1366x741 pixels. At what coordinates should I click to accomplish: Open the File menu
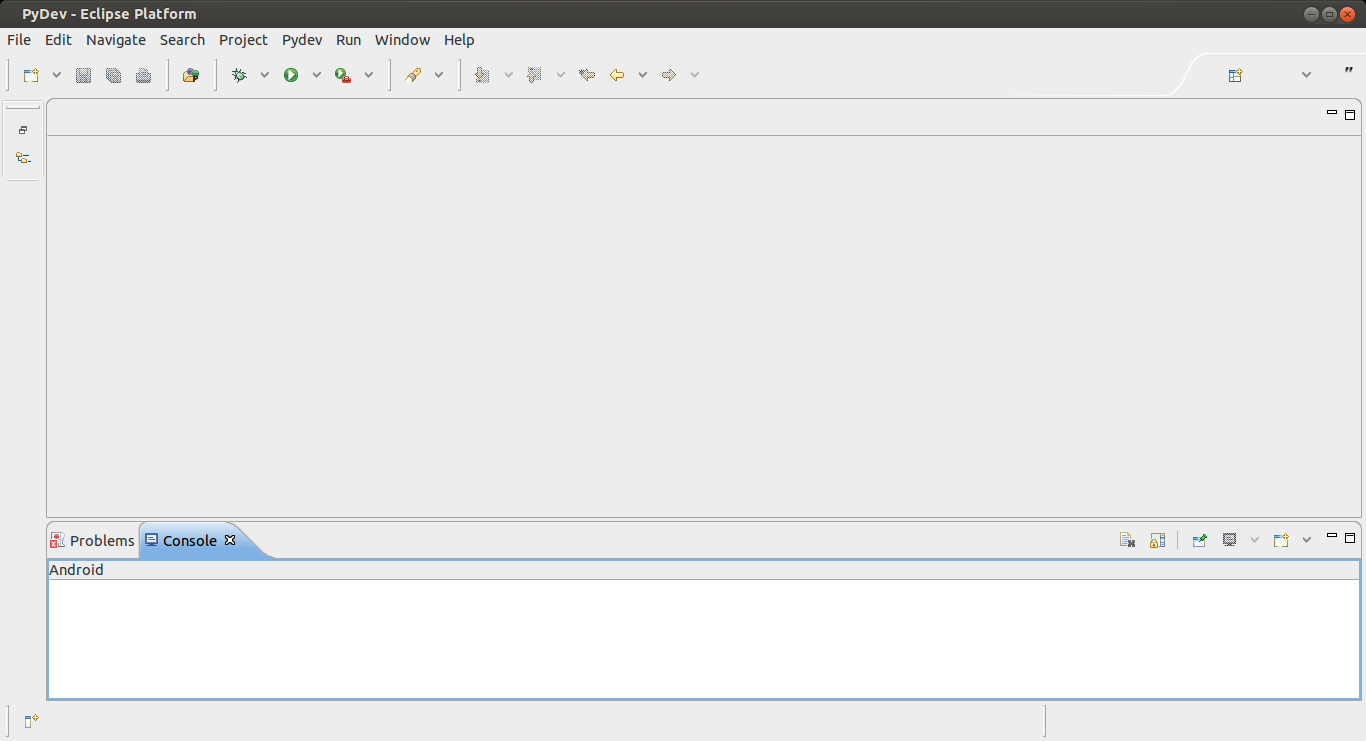19,40
